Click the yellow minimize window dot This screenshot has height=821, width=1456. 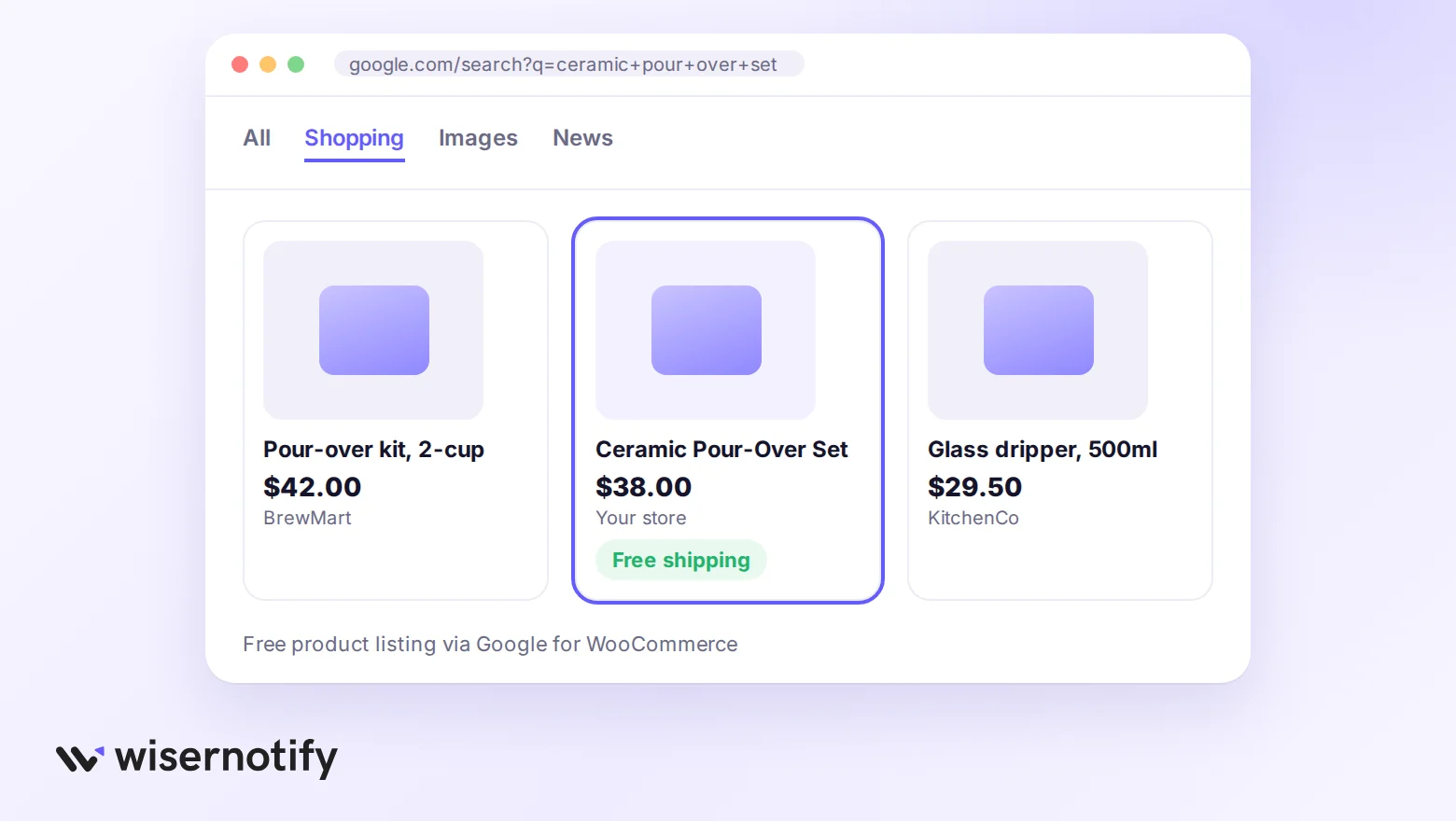(268, 64)
